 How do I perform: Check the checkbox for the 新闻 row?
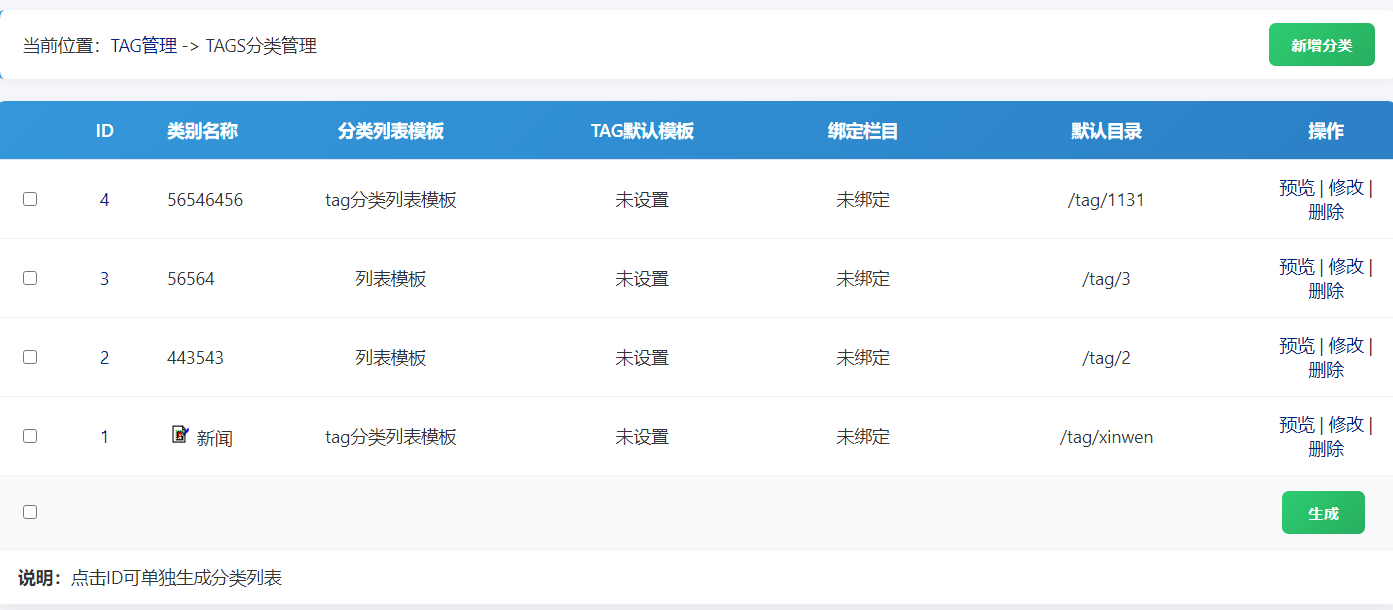tap(29, 436)
